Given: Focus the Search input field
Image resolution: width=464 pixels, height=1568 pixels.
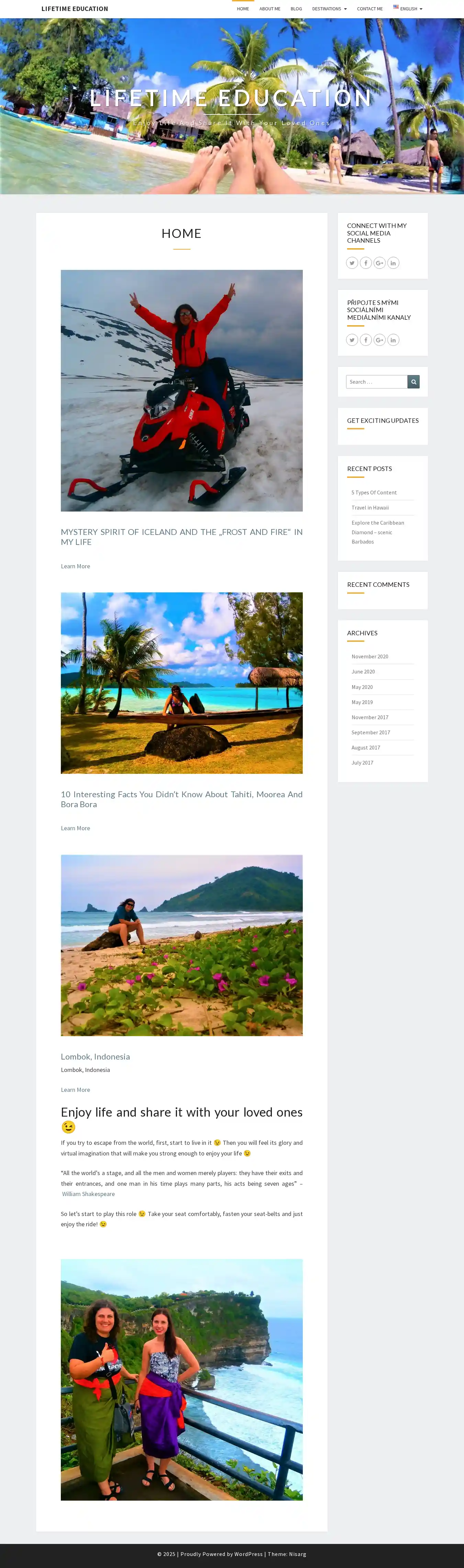Looking at the screenshot, I should 377,382.
